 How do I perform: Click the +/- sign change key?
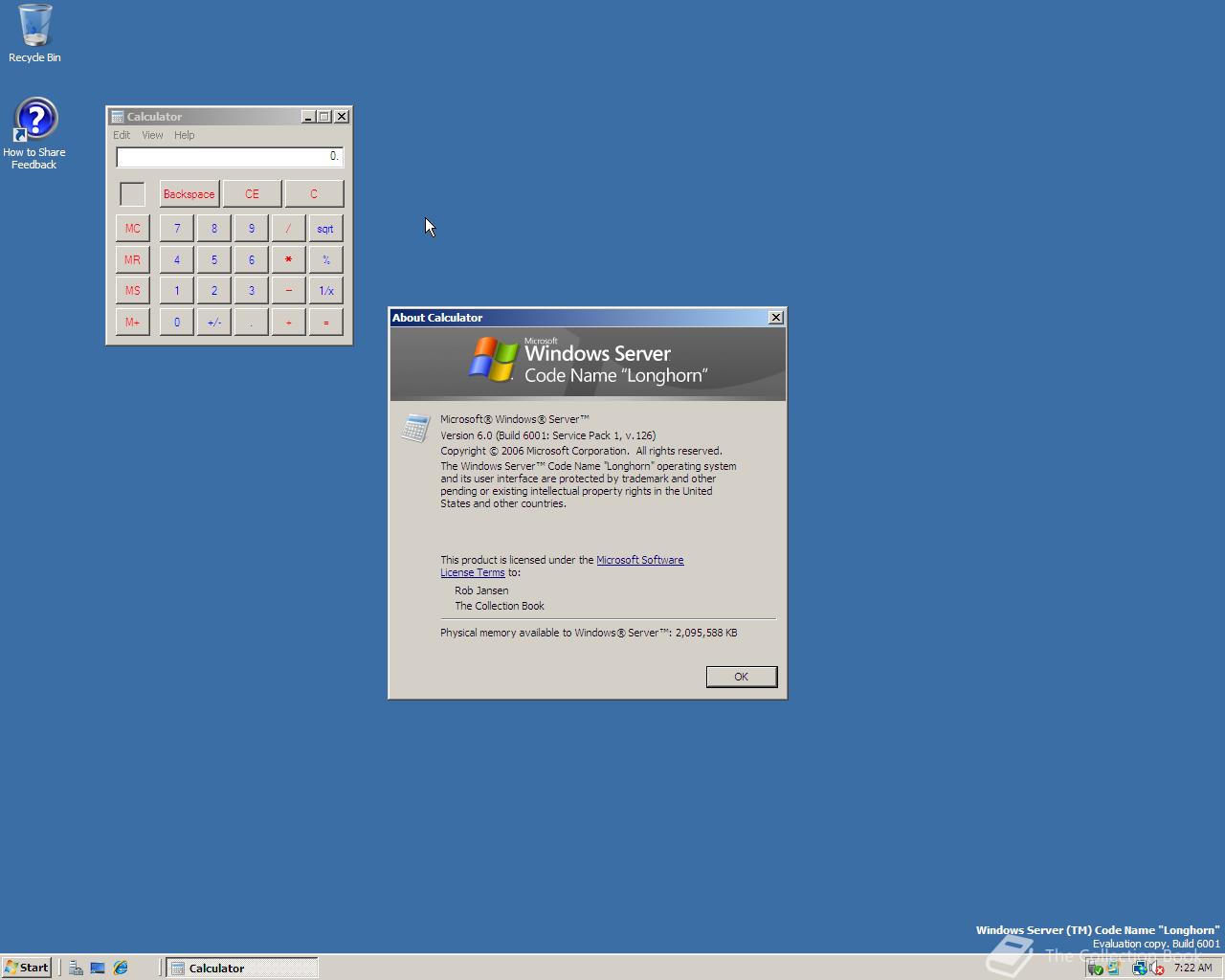(213, 322)
